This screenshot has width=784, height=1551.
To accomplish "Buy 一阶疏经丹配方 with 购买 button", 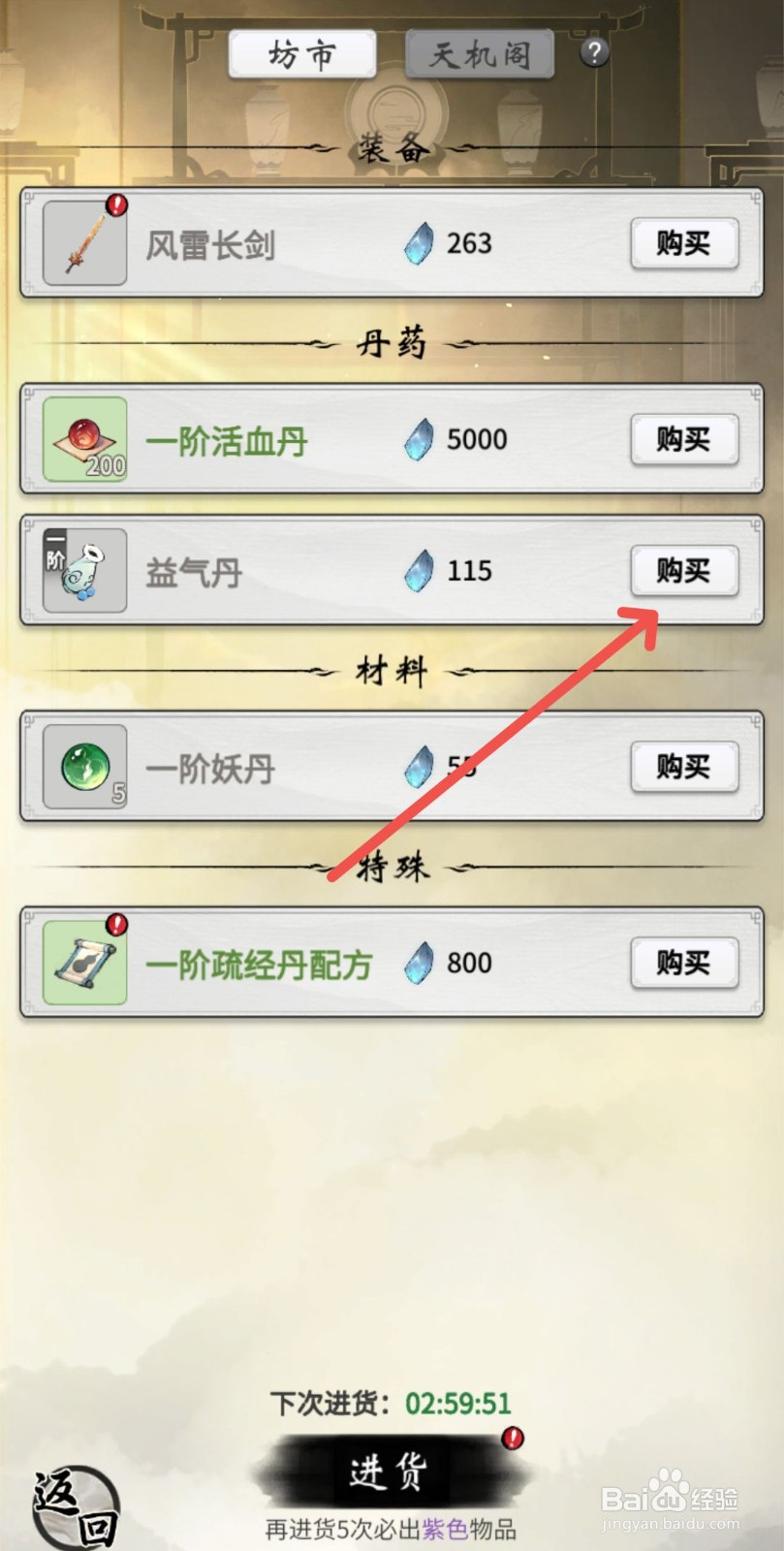I will pyautogui.click(x=684, y=963).
